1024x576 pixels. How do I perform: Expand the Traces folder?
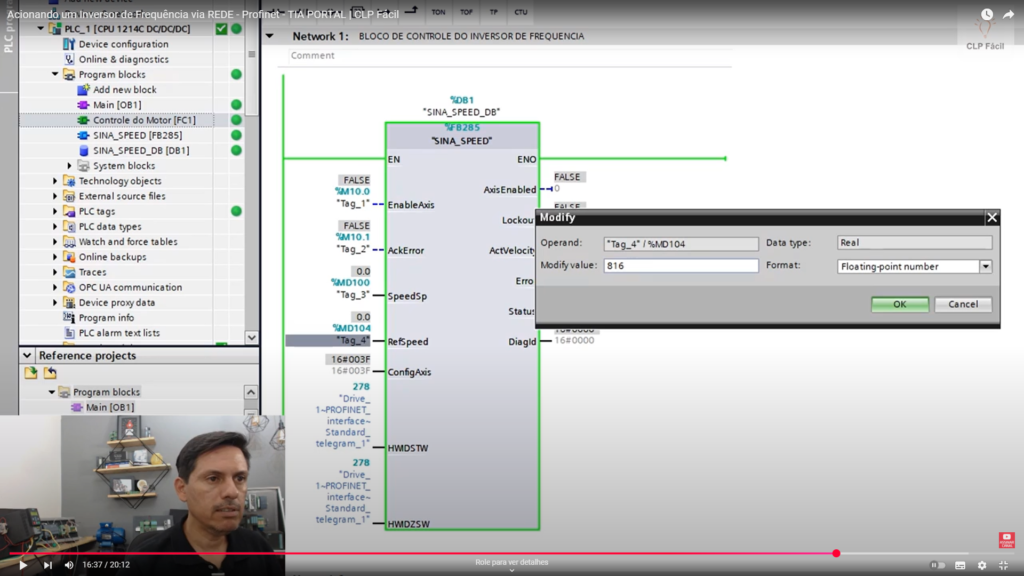coord(56,272)
